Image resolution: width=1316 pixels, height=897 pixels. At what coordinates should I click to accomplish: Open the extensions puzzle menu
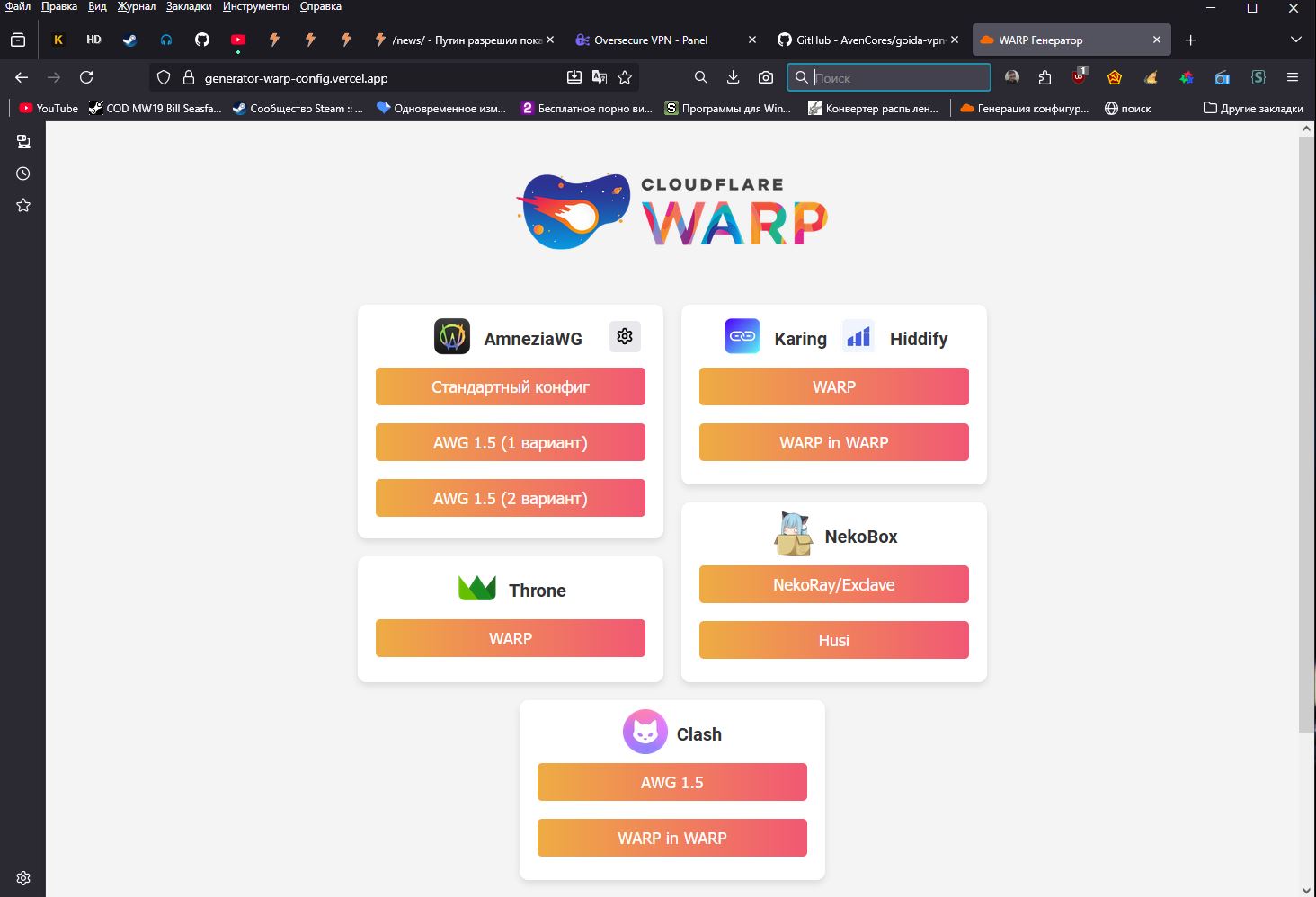coord(1045,77)
